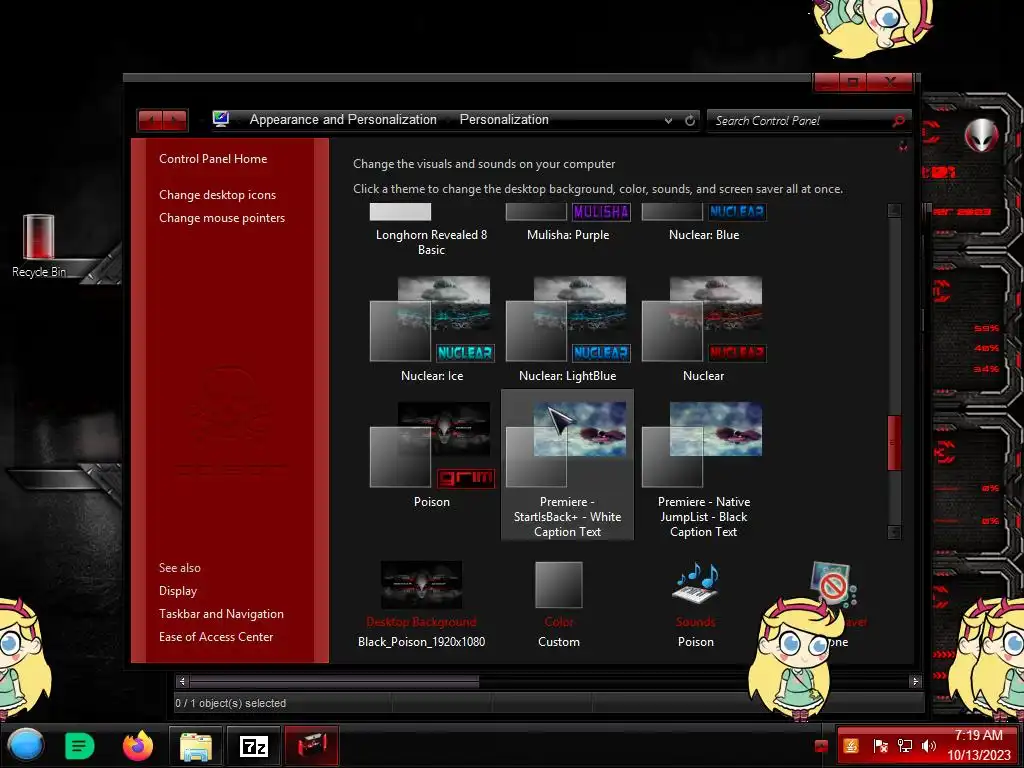Open Taskbar and Navigation settings

(221, 614)
